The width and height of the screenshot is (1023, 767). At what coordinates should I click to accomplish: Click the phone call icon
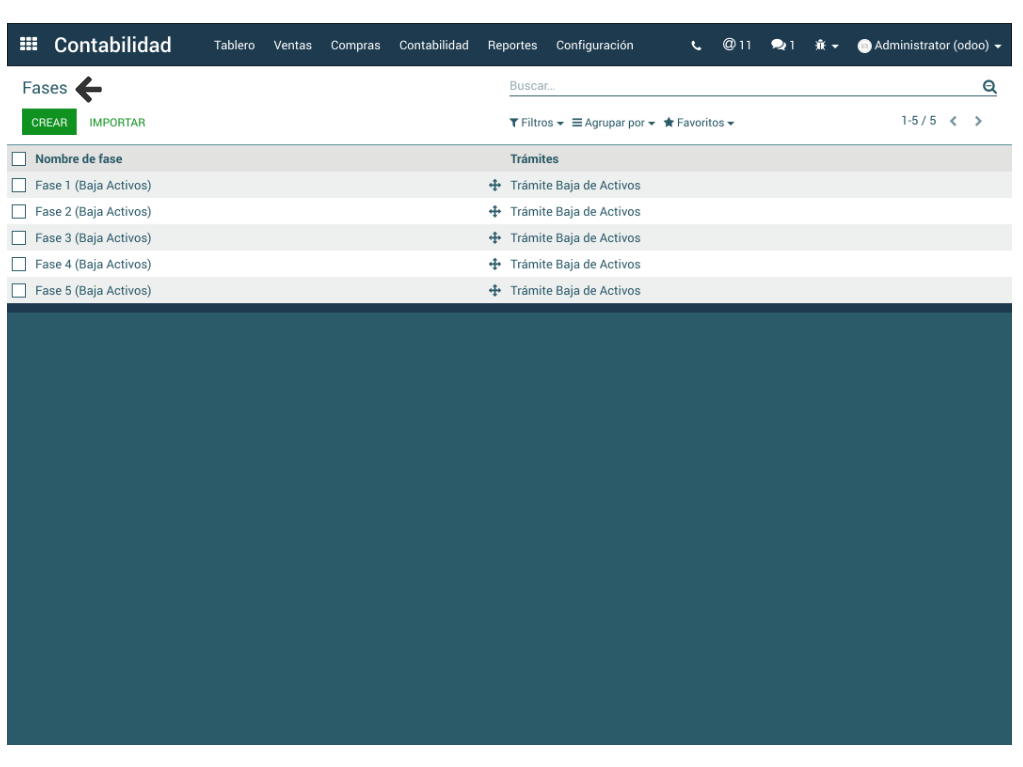696,46
